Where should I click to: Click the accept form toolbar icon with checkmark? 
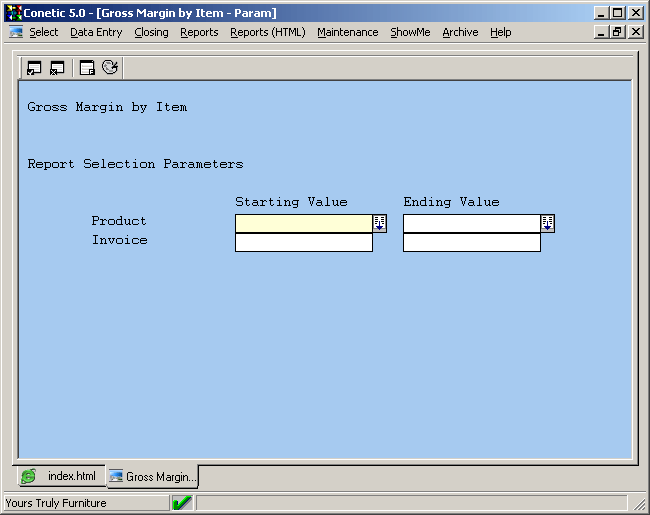coord(34,68)
